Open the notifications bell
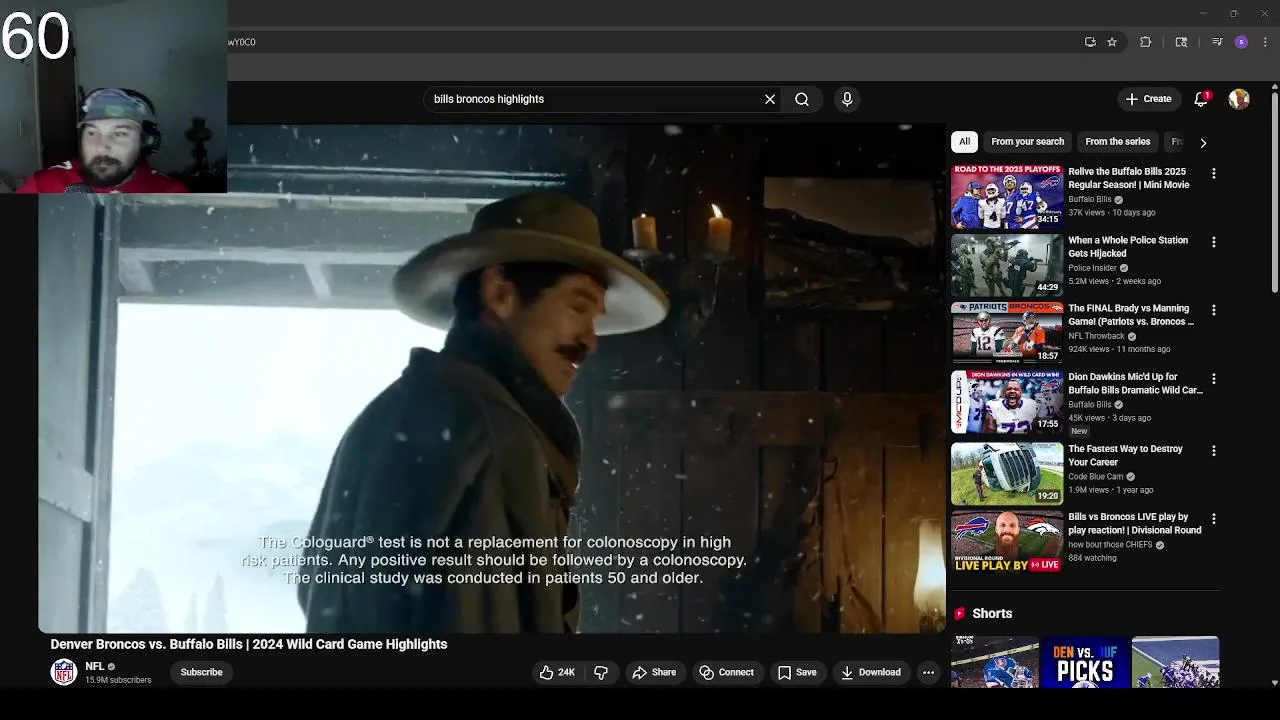The height and width of the screenshot is (720, 1280). pyautogui.click(x=1201, y=99)
